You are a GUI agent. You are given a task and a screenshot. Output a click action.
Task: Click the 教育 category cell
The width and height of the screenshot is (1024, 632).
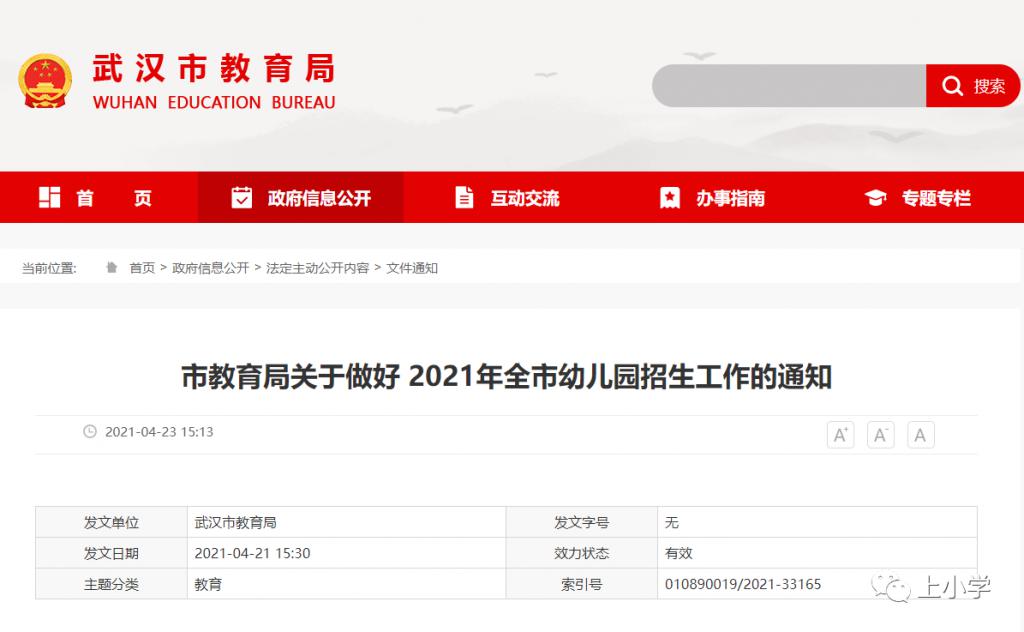(347, 584)
